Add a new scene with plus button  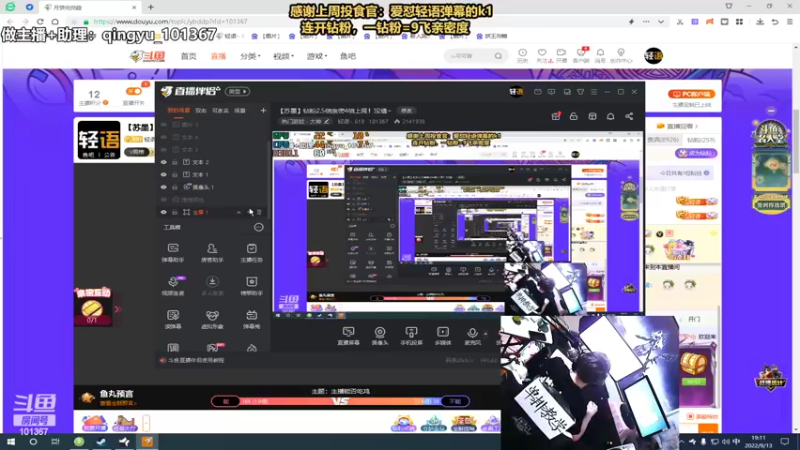[263, 110]
